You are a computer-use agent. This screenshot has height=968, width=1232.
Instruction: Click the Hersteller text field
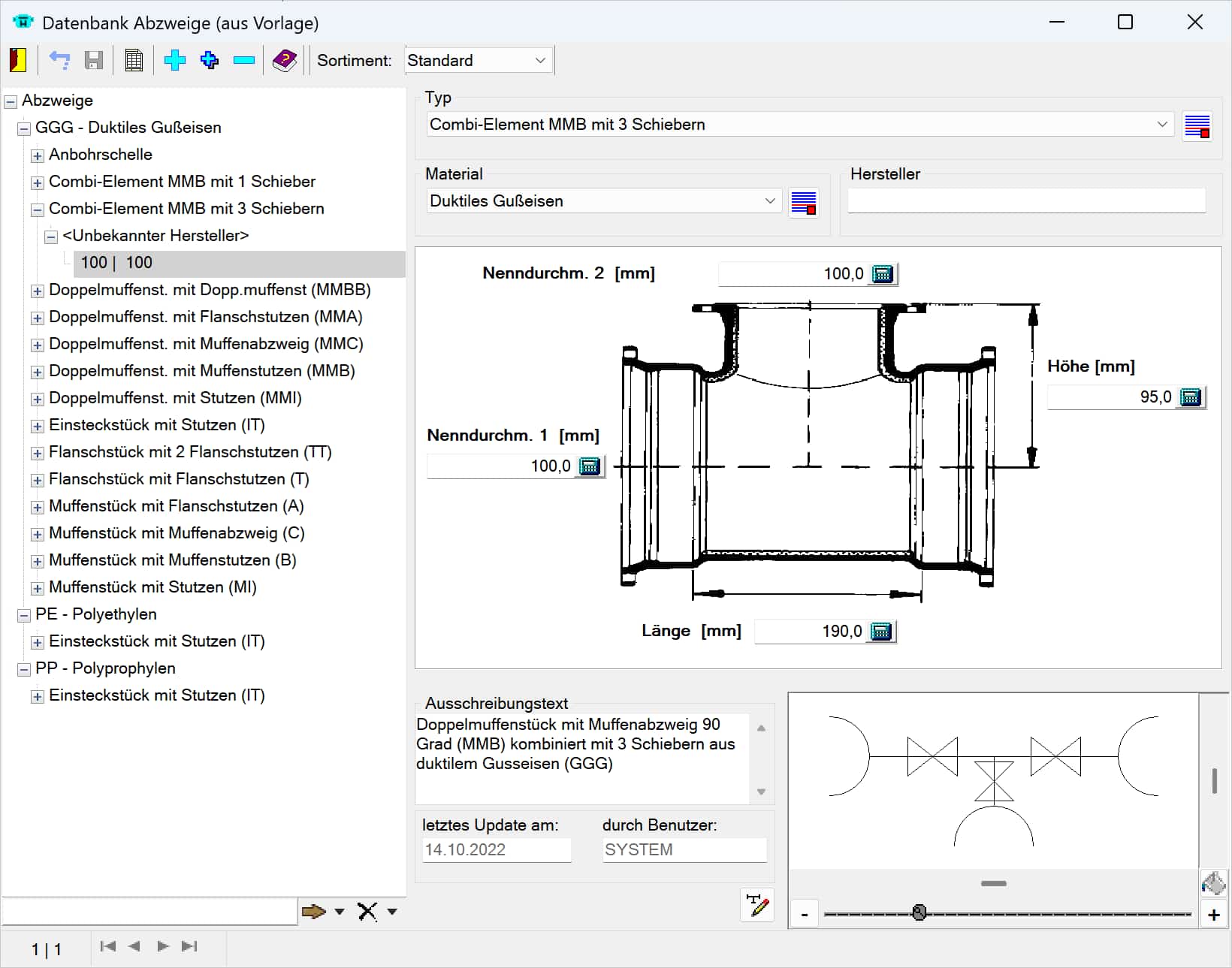1026,201
